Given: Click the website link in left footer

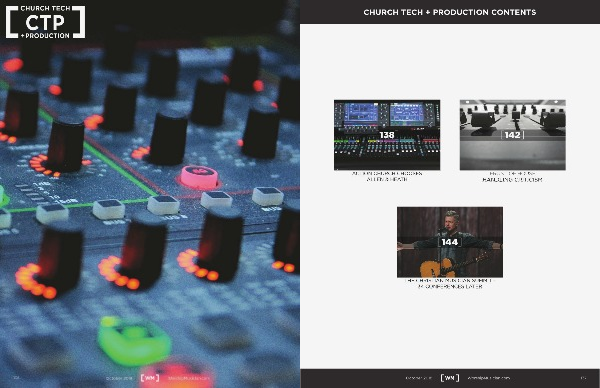Looking at the screenshot, I should [x=189, y=378].
